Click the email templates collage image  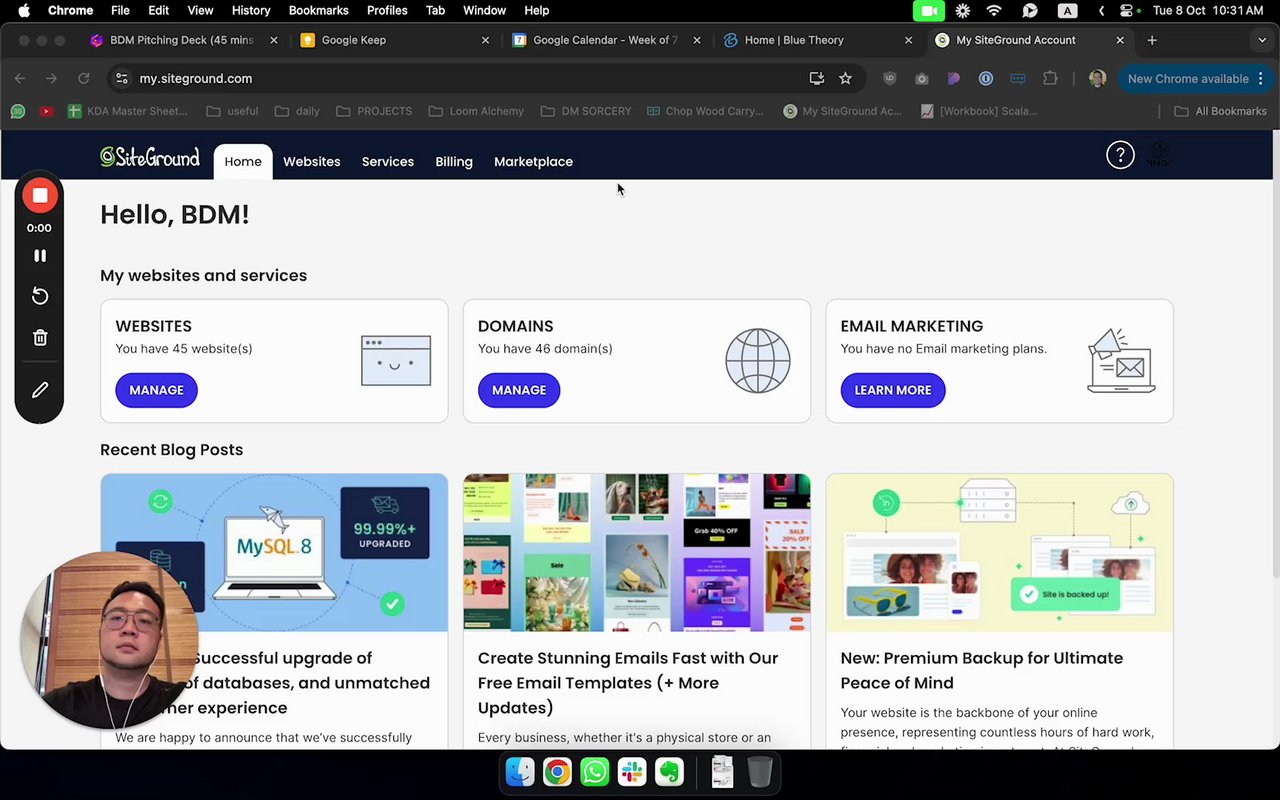(x=637, y=552)
